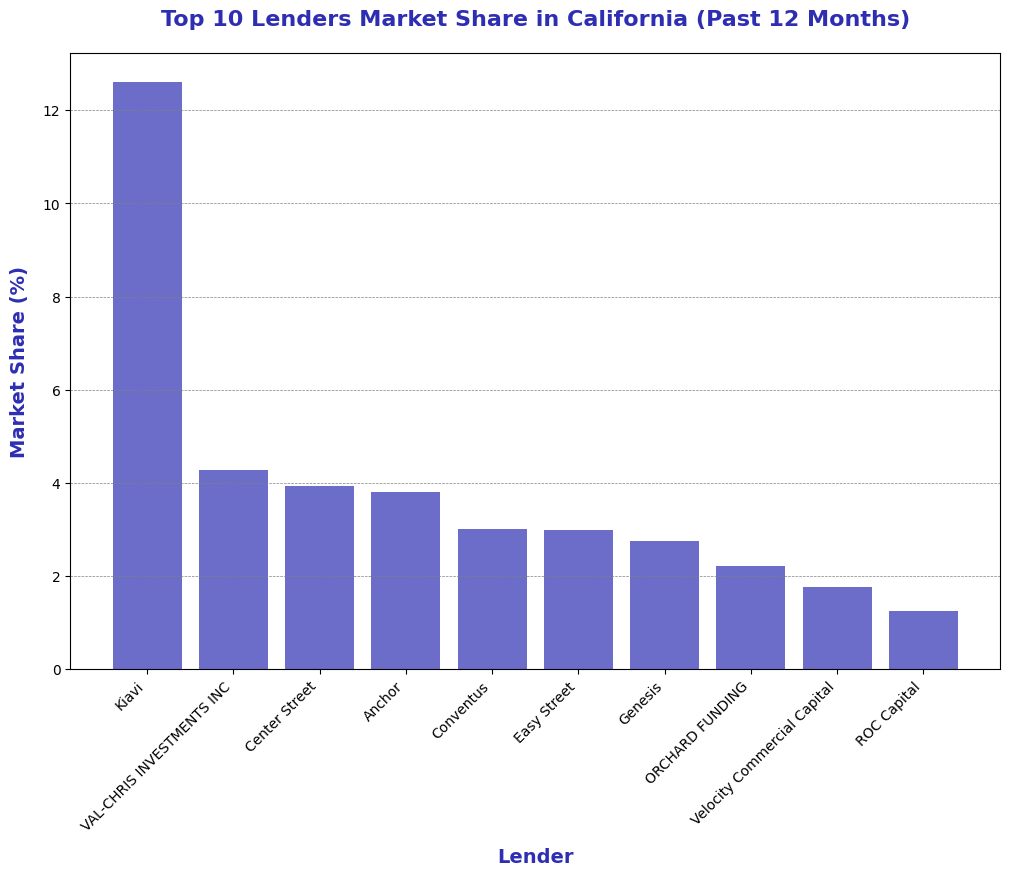The width and height of the screenshot is (1010, 876).
Task: Click the Kiavi bar
Action: (x=148, y=376)
